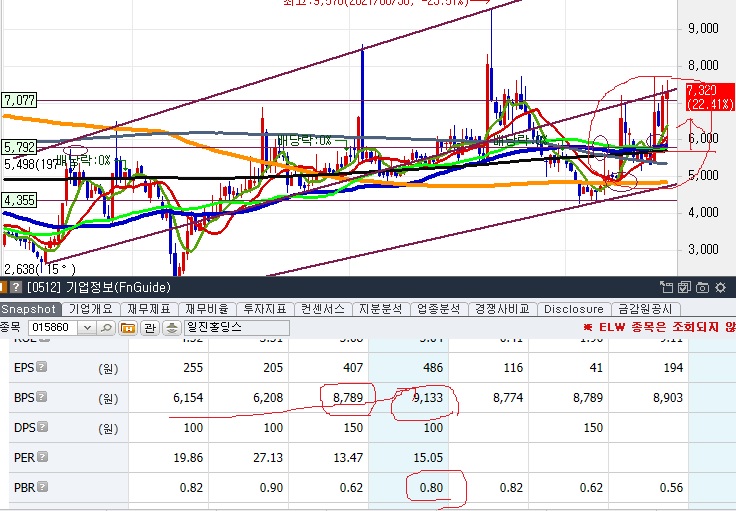The width and height of the screenshot is (736, 511).
Task: Click the BPS row label
Action: pos(24,398)
